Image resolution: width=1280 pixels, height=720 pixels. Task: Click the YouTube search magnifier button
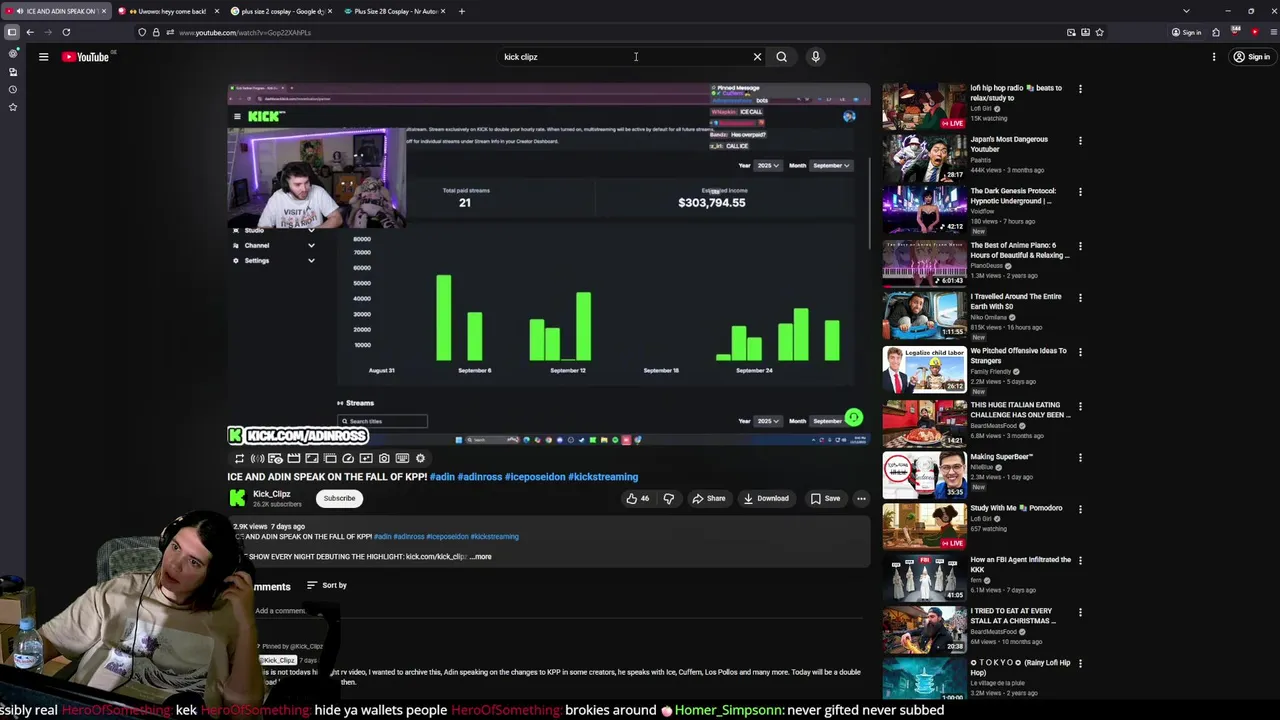781,57
